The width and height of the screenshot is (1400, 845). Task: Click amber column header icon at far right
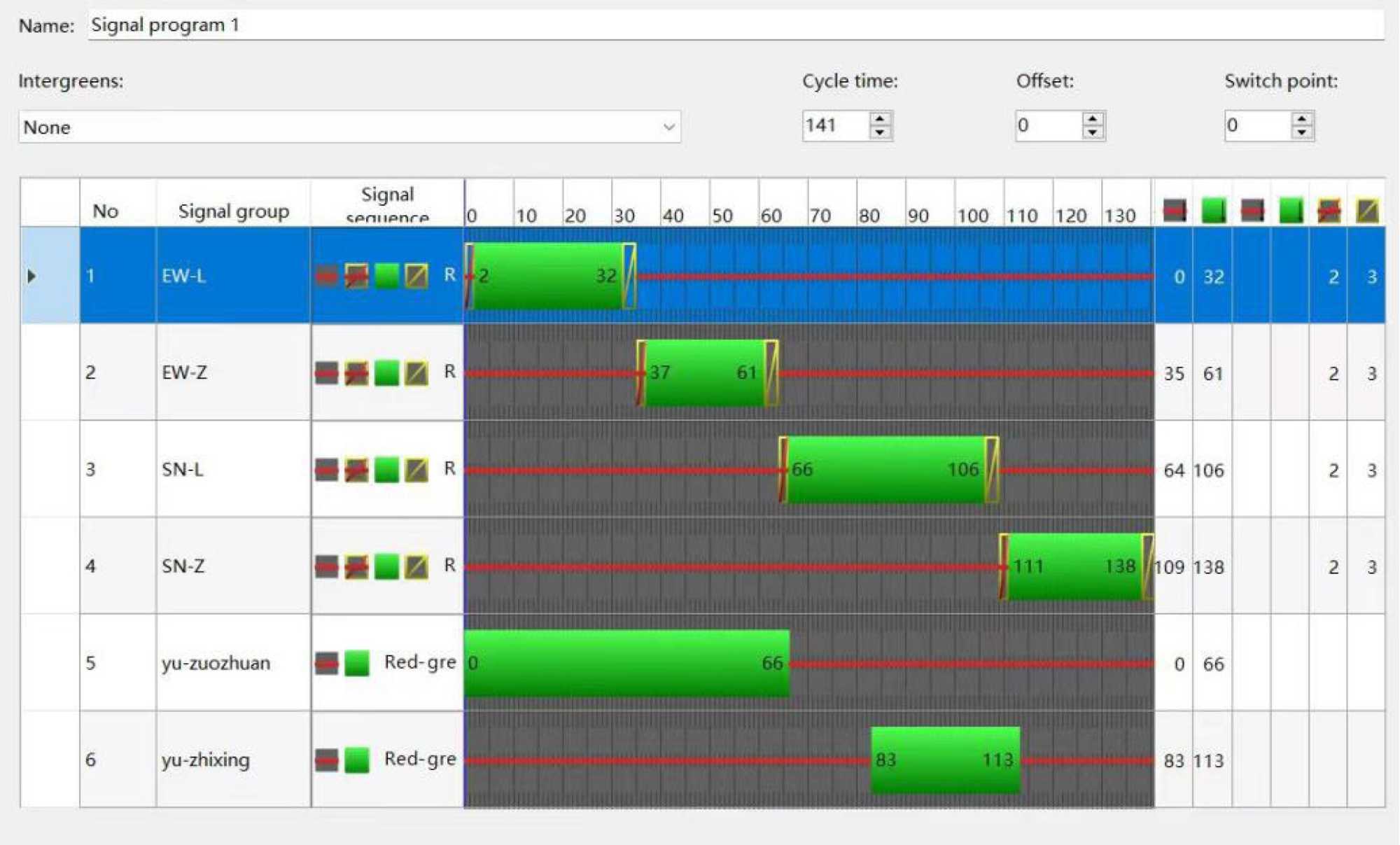click(1367, 209)
